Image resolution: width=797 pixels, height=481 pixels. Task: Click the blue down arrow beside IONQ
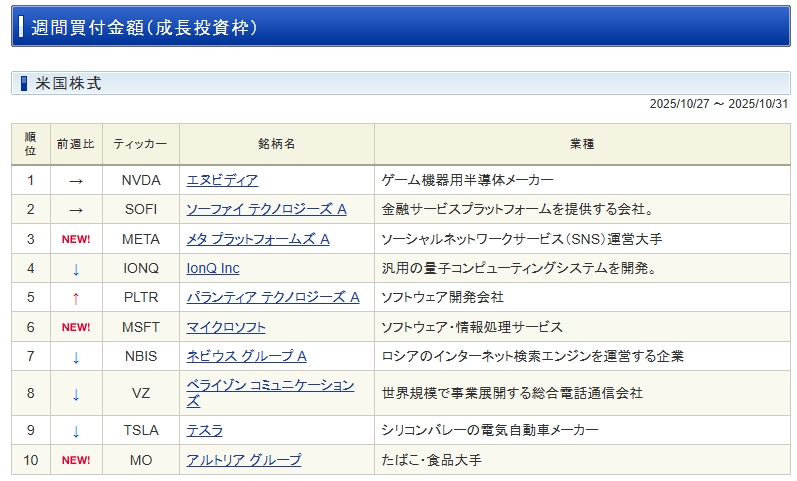[x=76, y=269]
